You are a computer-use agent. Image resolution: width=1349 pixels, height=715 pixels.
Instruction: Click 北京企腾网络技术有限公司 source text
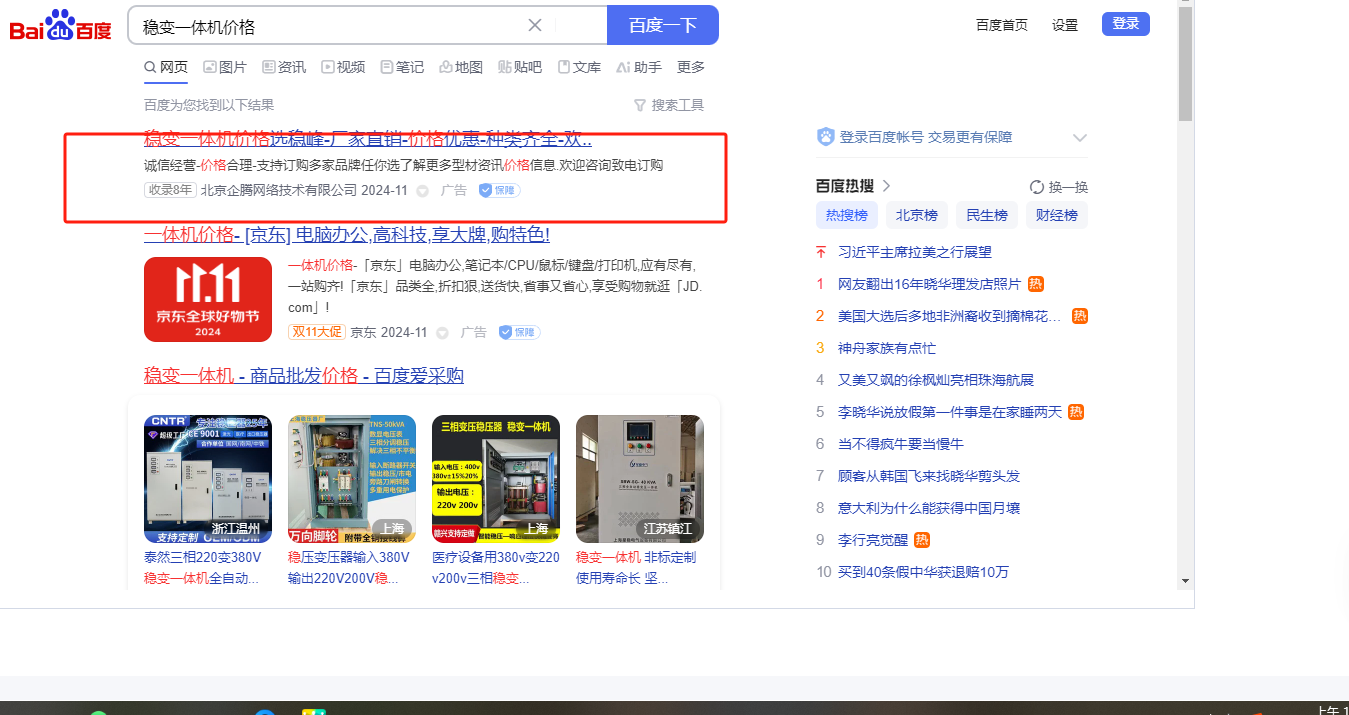(279, 190)
